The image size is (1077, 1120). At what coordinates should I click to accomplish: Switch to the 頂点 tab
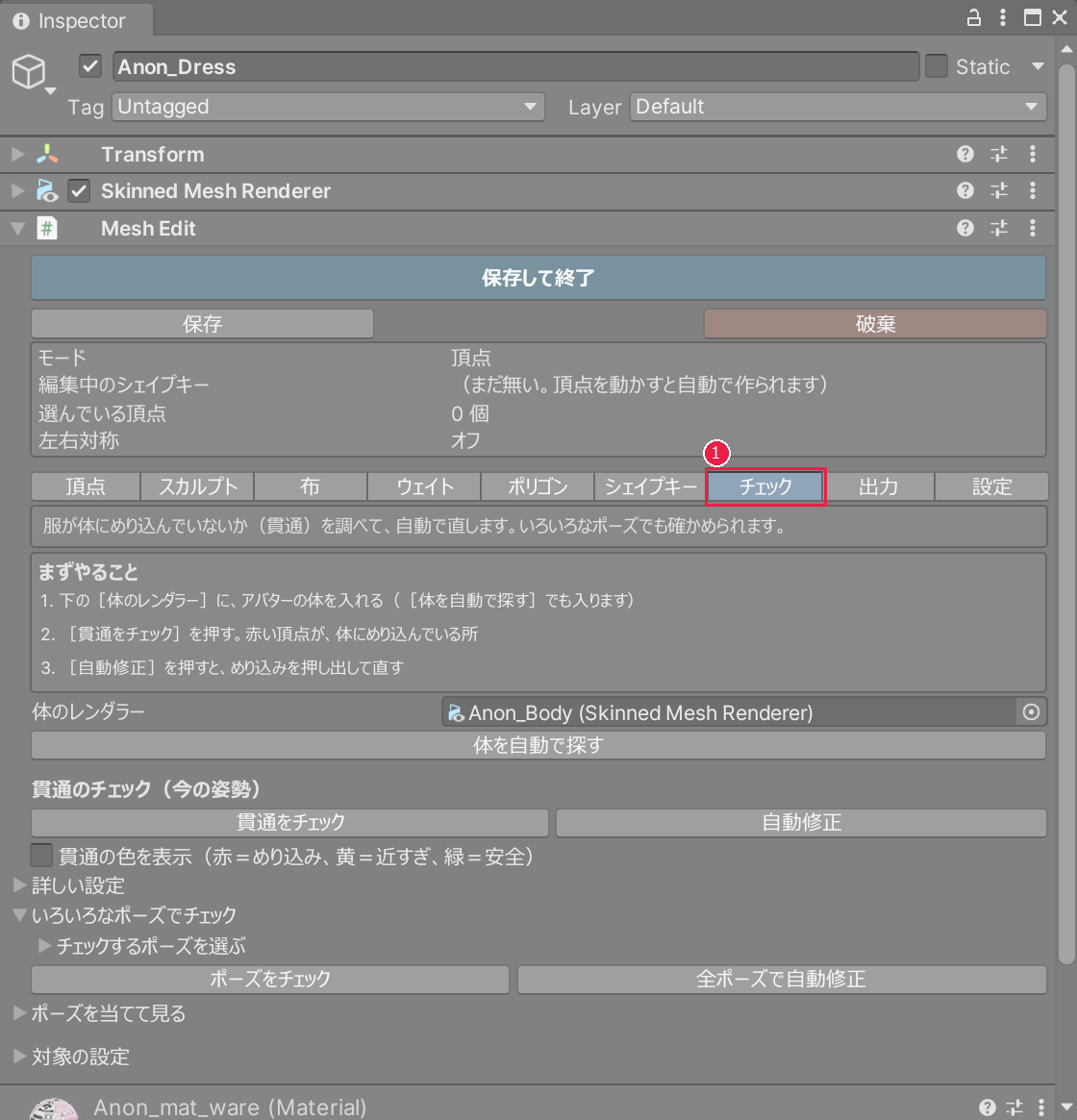pos(86,486)
